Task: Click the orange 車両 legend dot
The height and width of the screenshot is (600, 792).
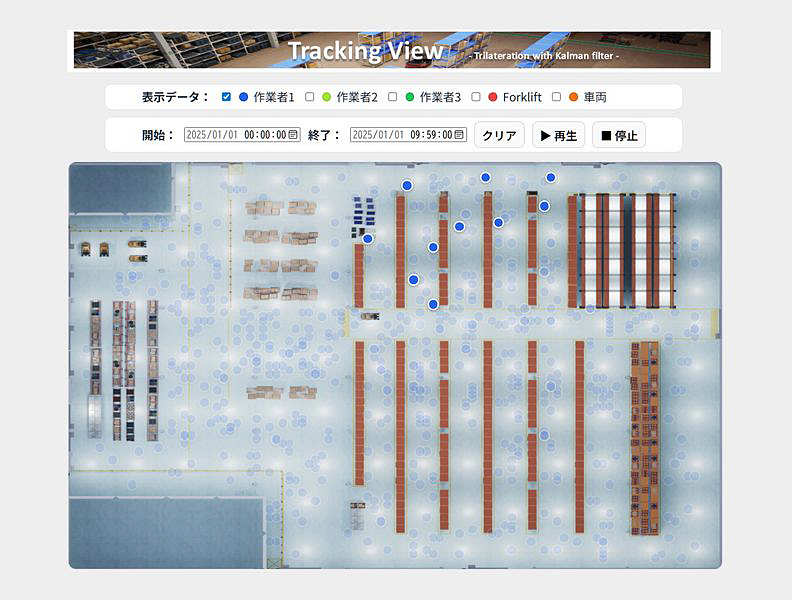Action: 573,97
